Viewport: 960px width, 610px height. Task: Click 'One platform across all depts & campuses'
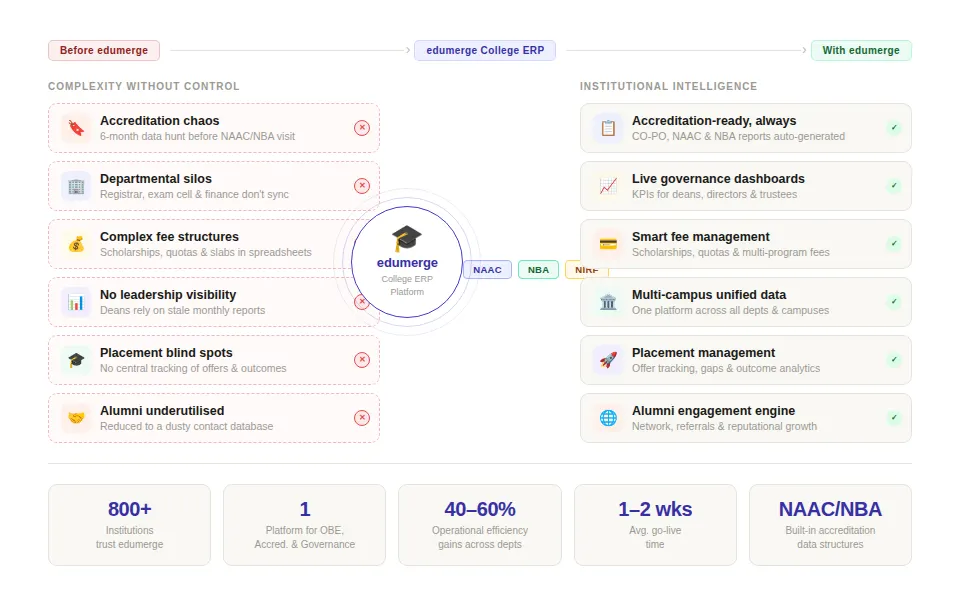click(x=730, y=311)
